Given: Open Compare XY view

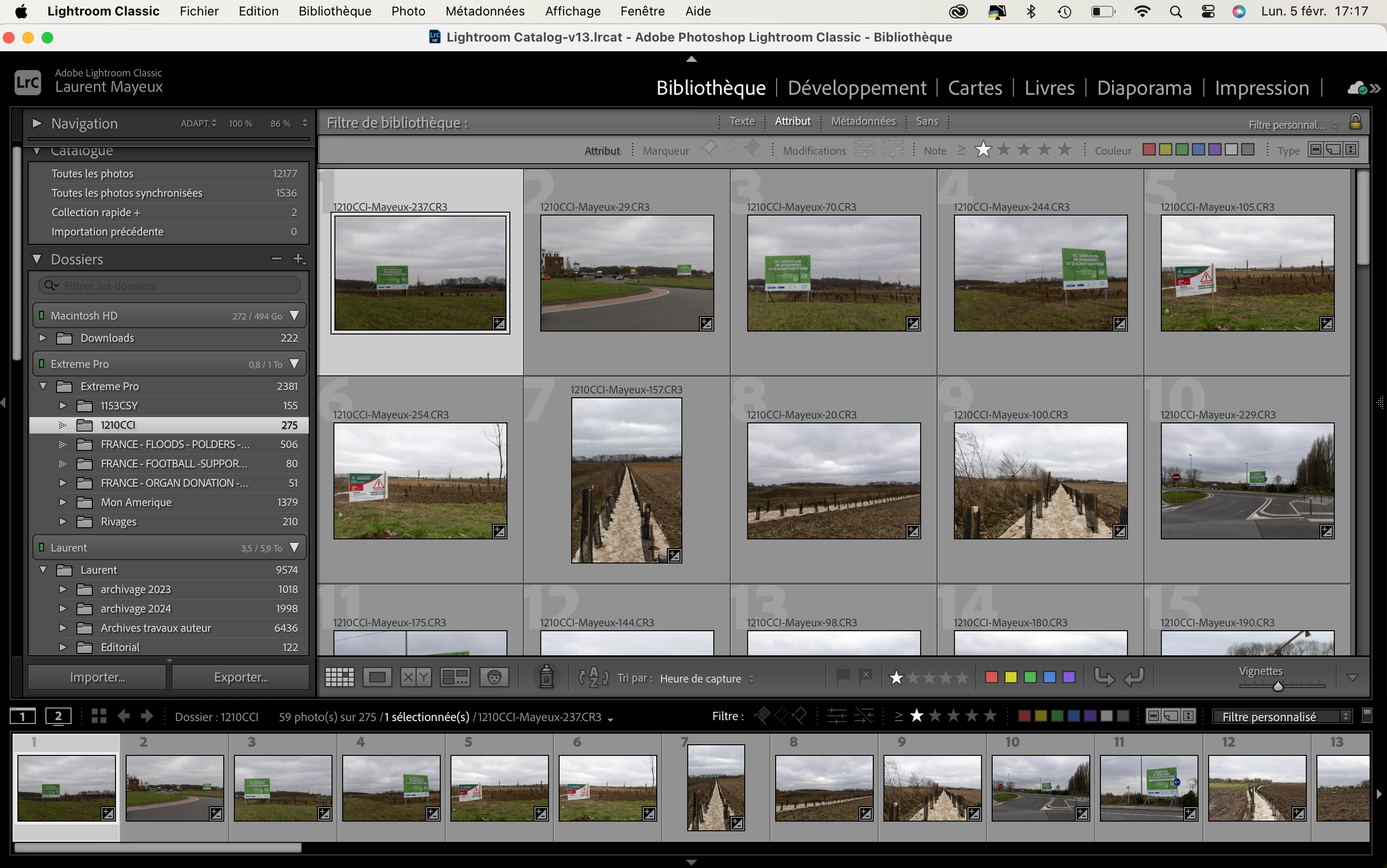Looking at the screenshot, I should click(415, 678).
